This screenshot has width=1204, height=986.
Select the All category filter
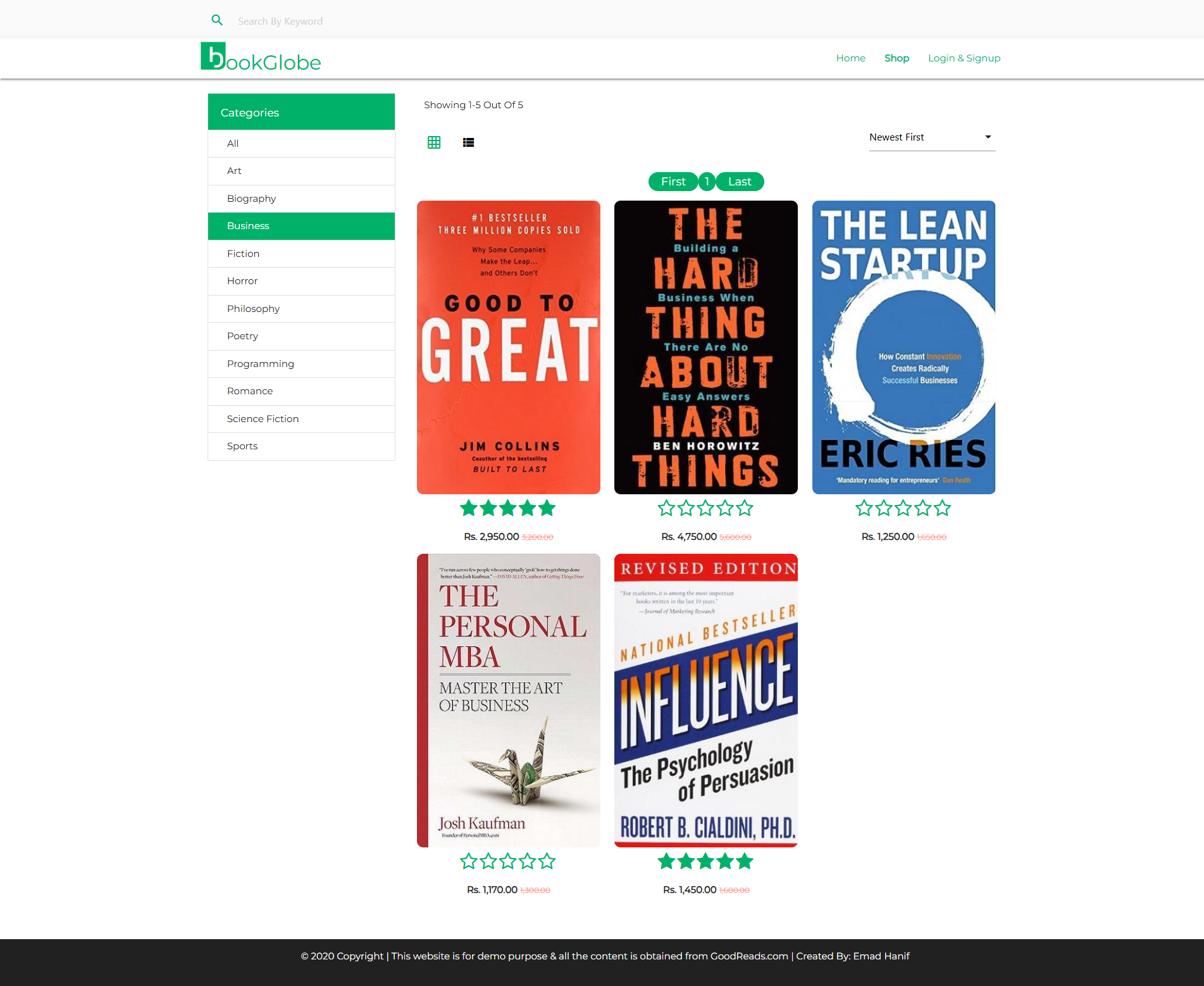pyautogui.click(x=301, y=143)
